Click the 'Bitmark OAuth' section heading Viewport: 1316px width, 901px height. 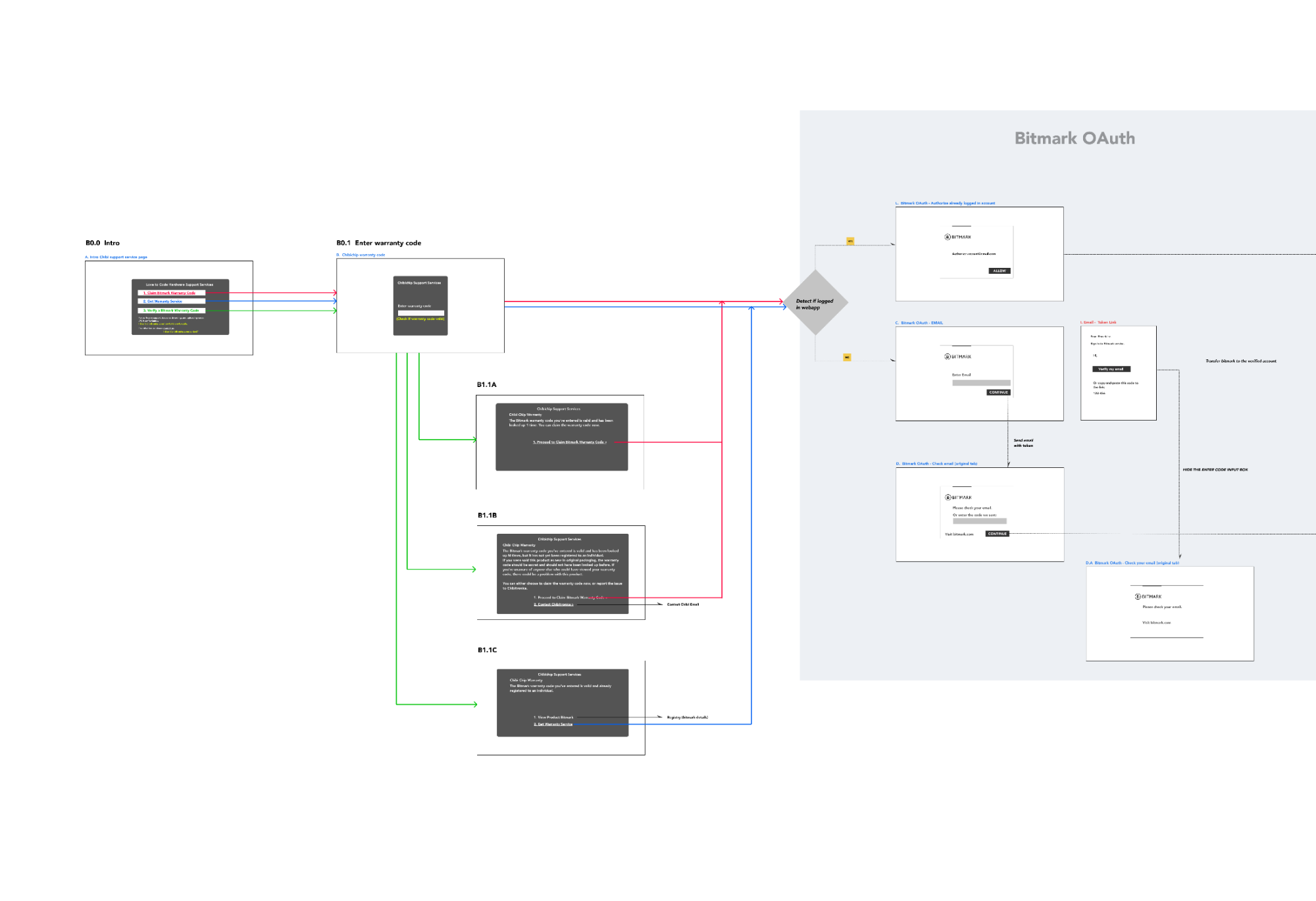pyautogui.click(x=1075, y=138)
